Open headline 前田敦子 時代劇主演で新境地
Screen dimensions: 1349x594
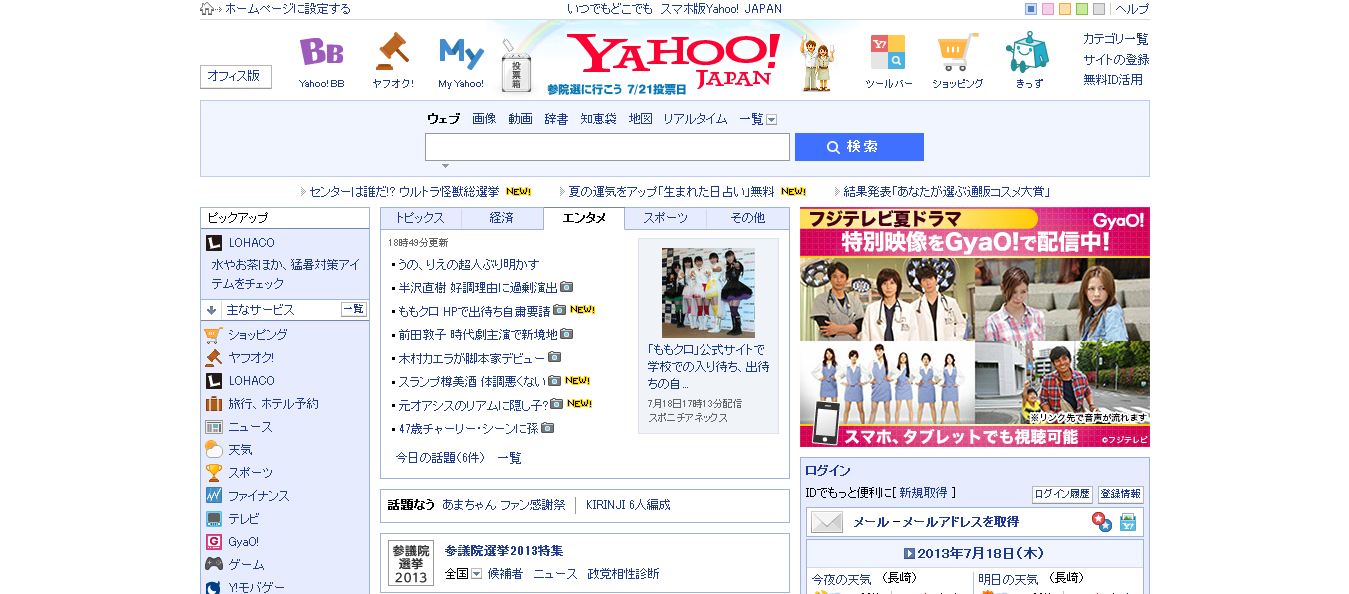(x=477, y=334)
